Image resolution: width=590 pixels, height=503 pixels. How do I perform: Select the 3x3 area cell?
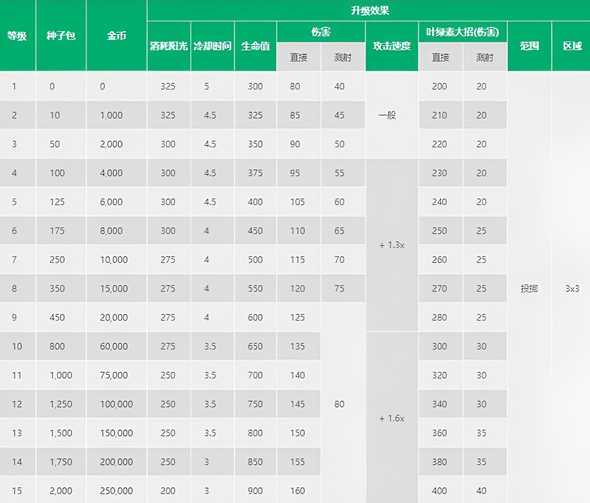[572, 289]
